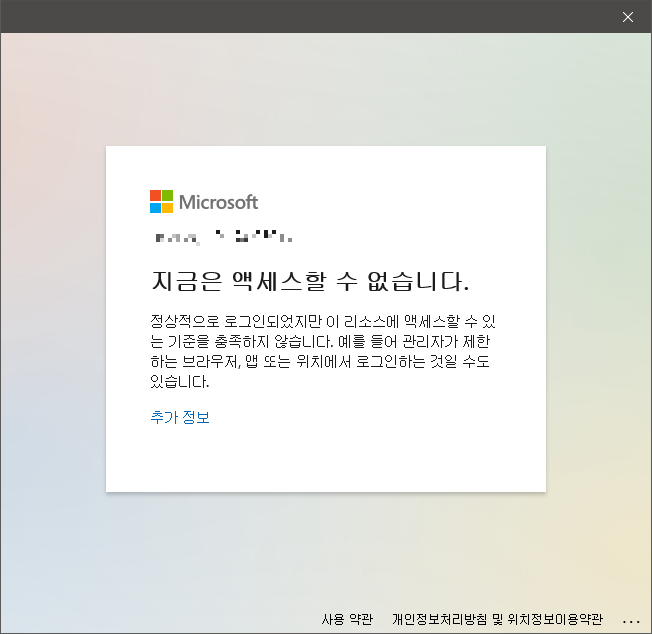
Task: Open 개인정보처리방침 및 위치정보이용약관 link
Action: (497, 619)
